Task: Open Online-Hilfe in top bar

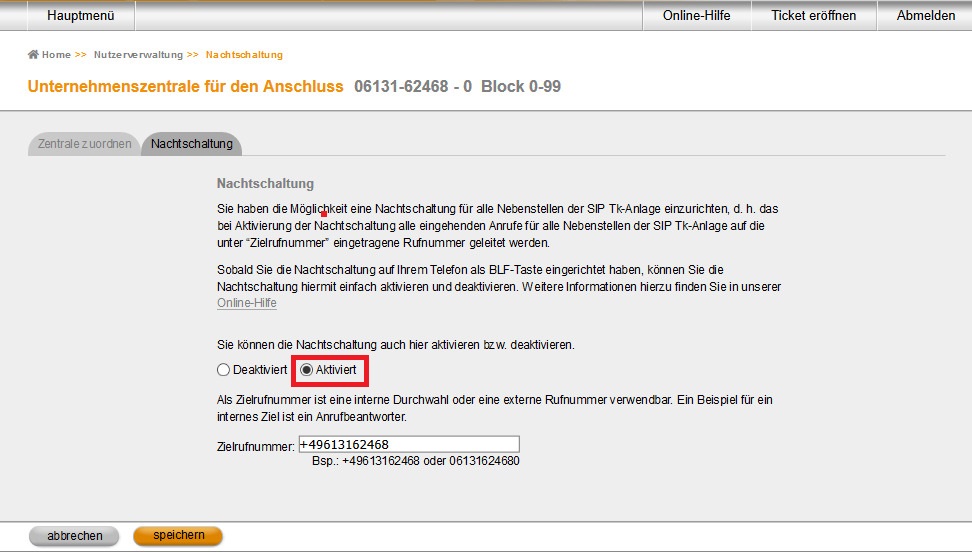Action: click(x=697, y=16)
